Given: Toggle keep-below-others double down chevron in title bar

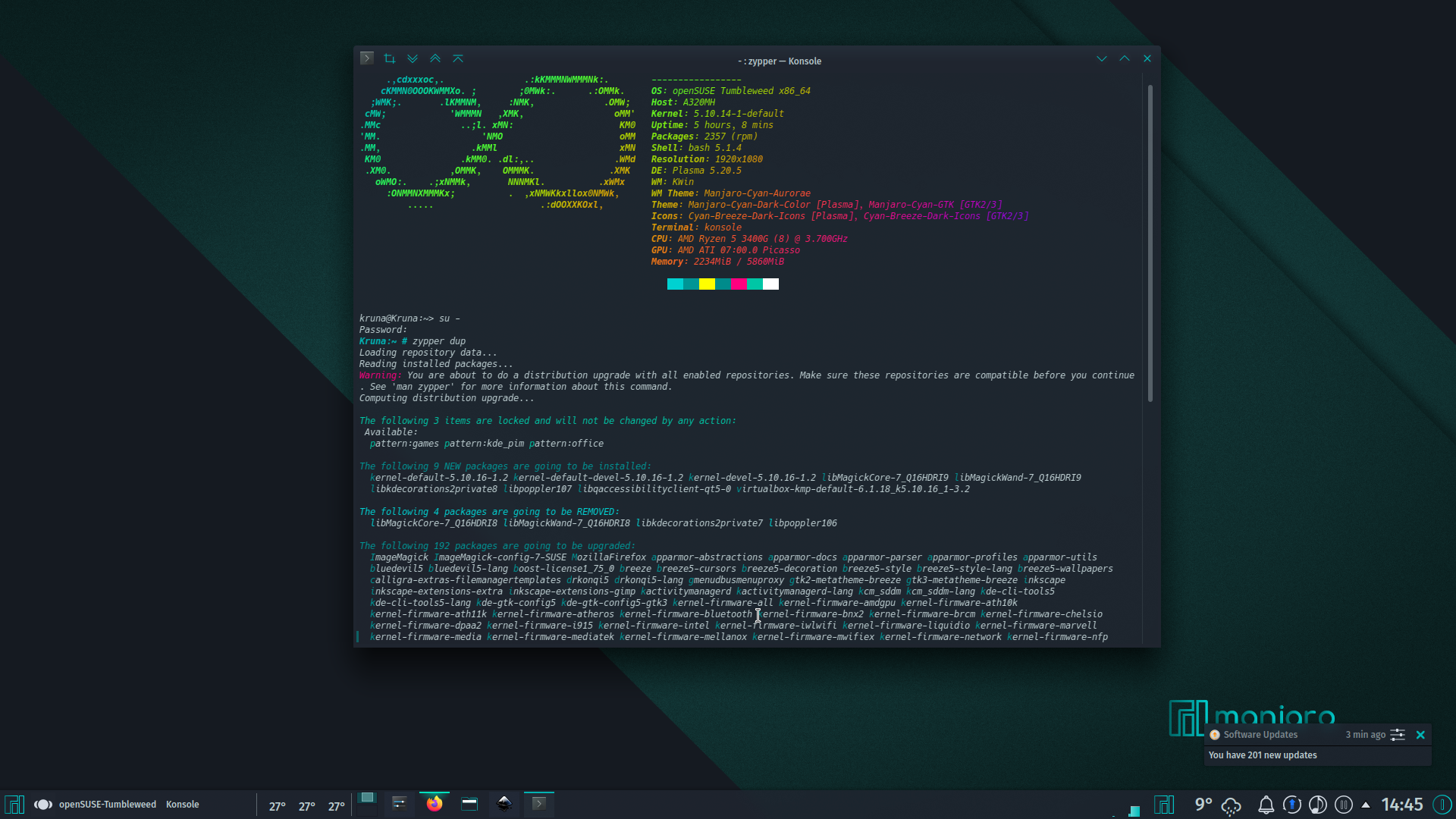Looking at the screenshot, I should [413, 58].
